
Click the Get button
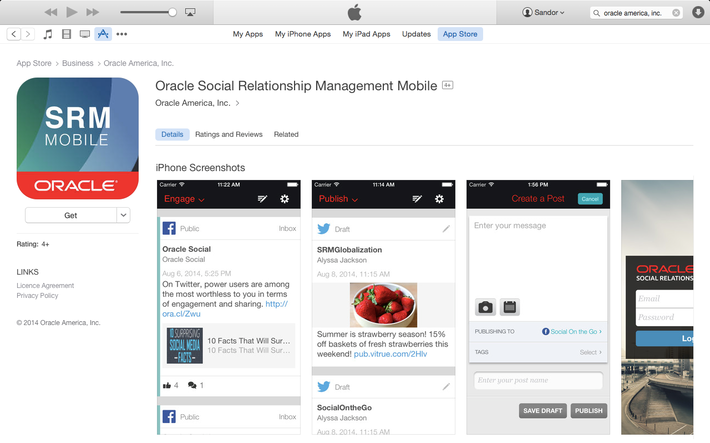click(71, 215)
